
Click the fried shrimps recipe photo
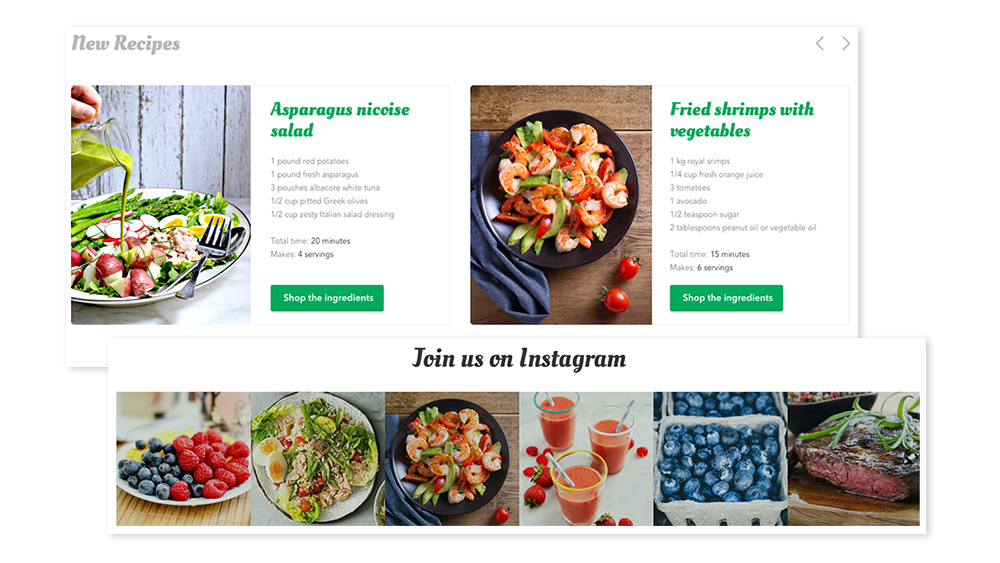pos(561,205)
